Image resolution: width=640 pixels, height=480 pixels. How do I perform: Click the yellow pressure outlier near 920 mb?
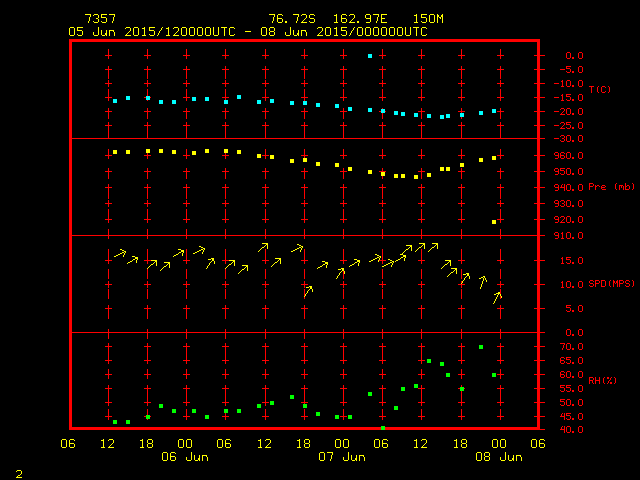pyautogui.click(x=494, y=222)
